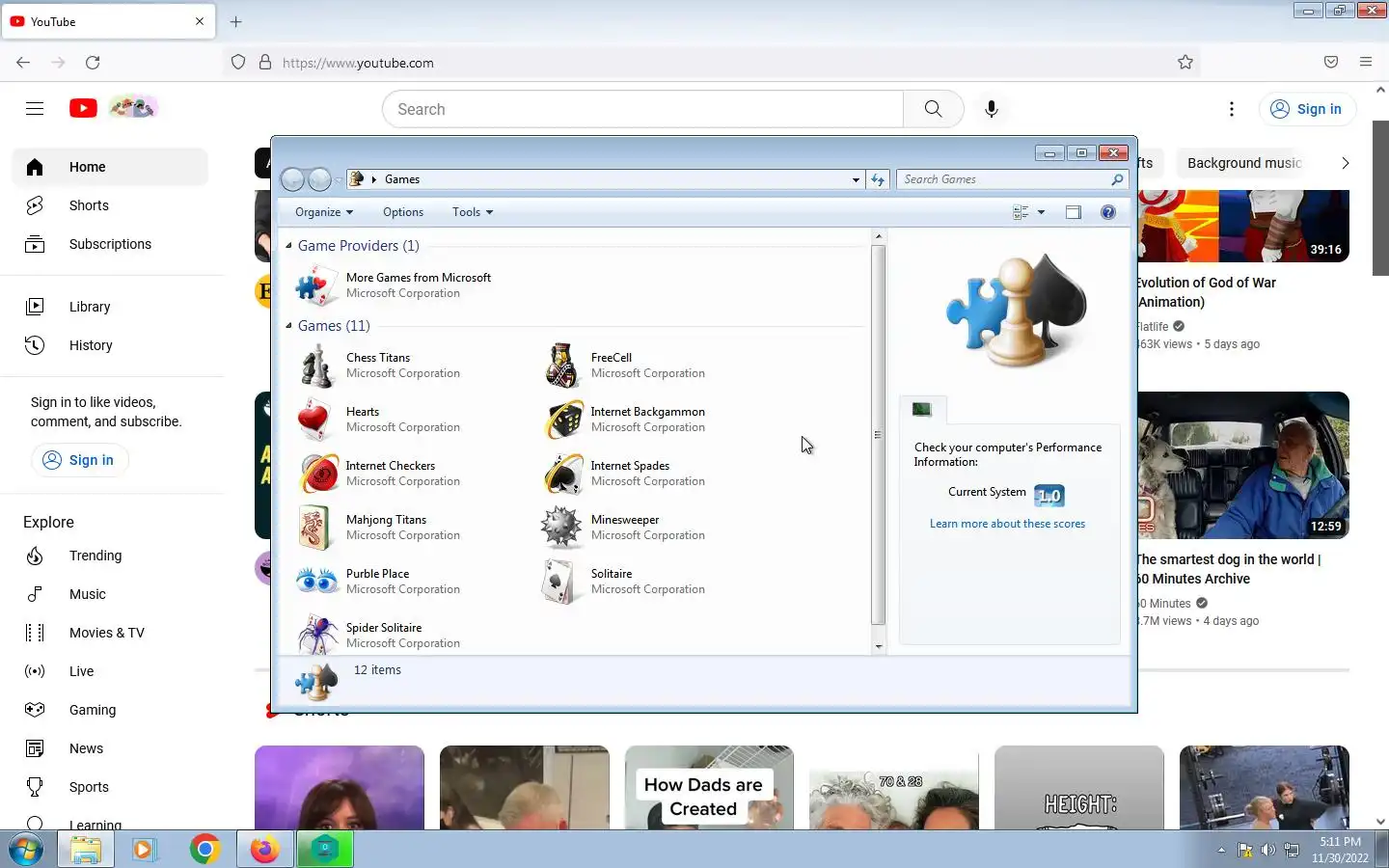Open the Tools dropdown menu
The image size is (1389, 868).
click(473, 212)
